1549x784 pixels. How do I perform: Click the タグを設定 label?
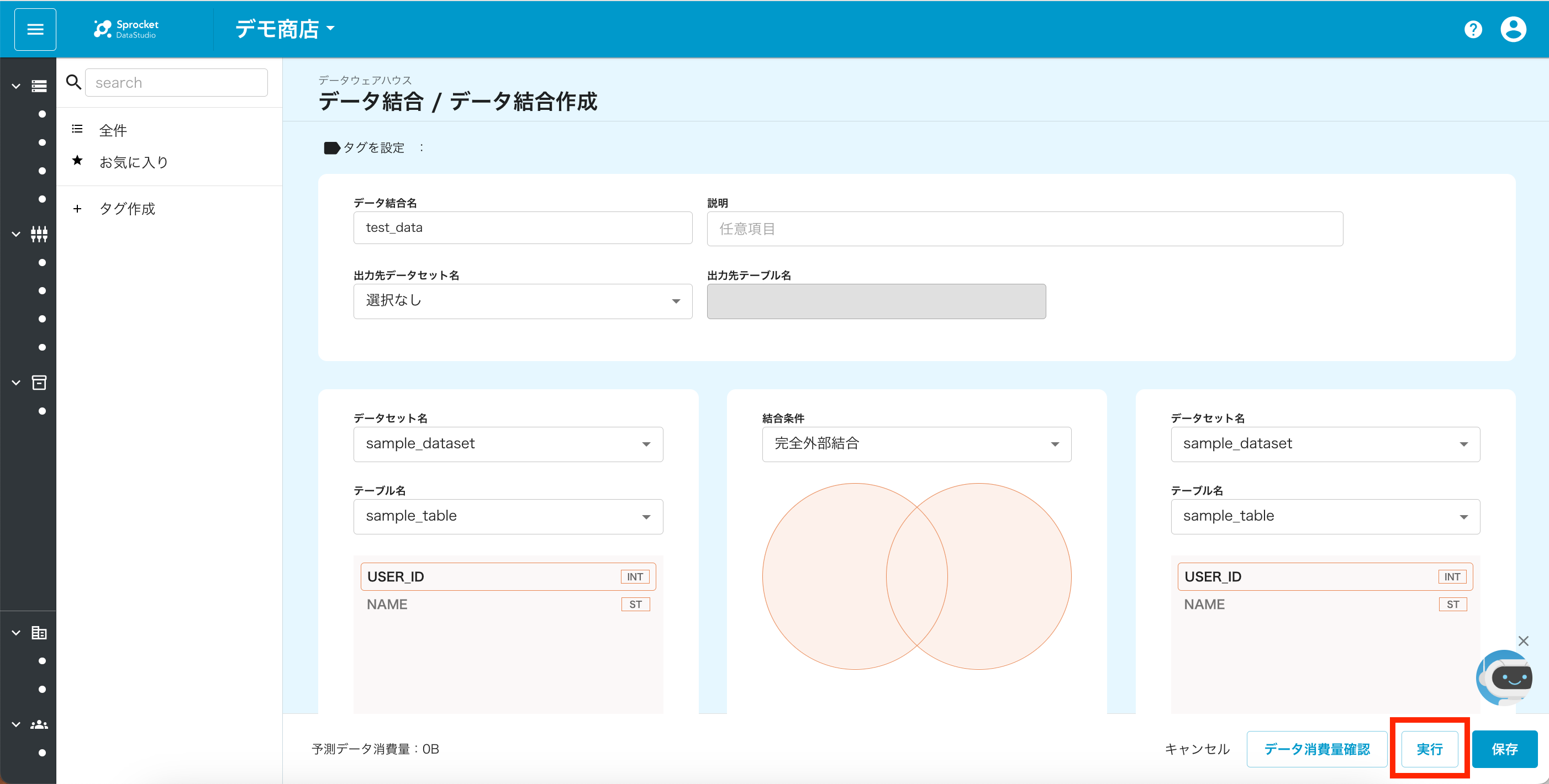coord(373,148)
